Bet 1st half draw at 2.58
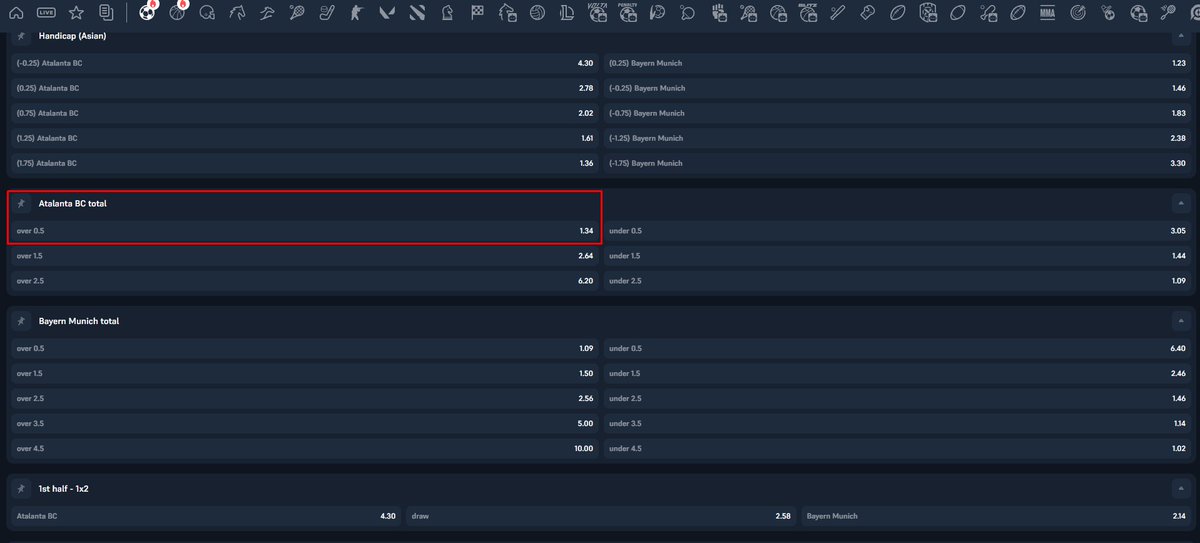 (x=600, y=516)
